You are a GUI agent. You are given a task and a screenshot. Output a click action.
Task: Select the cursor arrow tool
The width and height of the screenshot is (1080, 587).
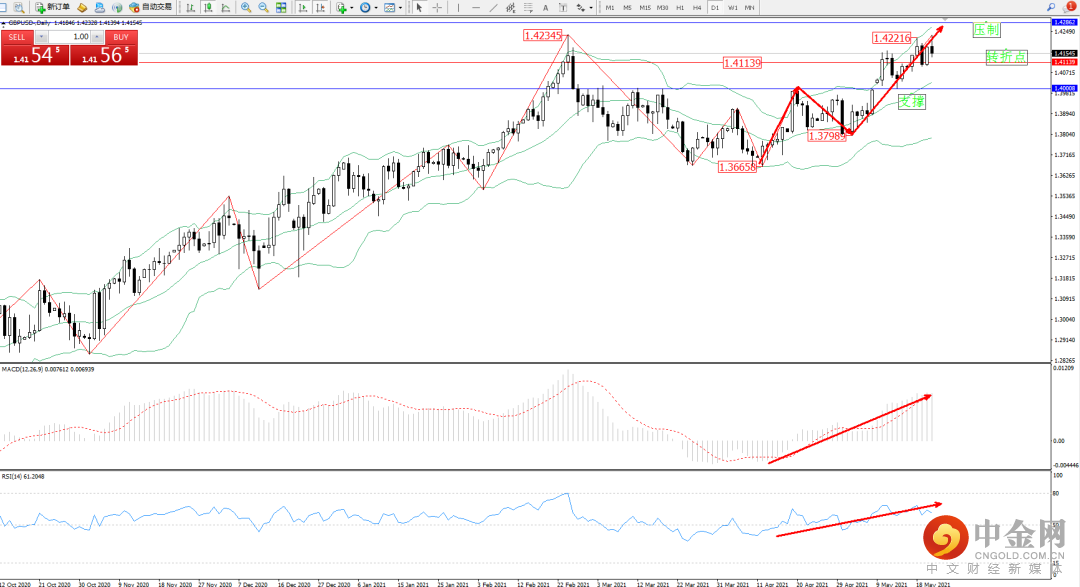(419, 8)
